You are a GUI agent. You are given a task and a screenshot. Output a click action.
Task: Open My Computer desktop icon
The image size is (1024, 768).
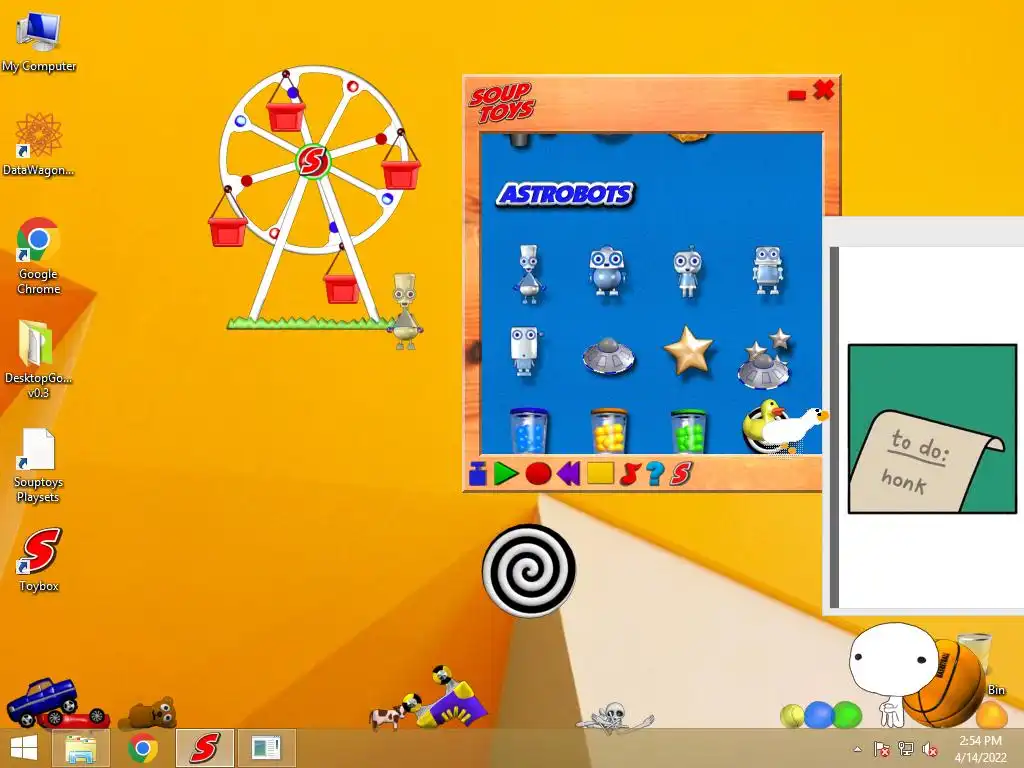coord(39,41)
